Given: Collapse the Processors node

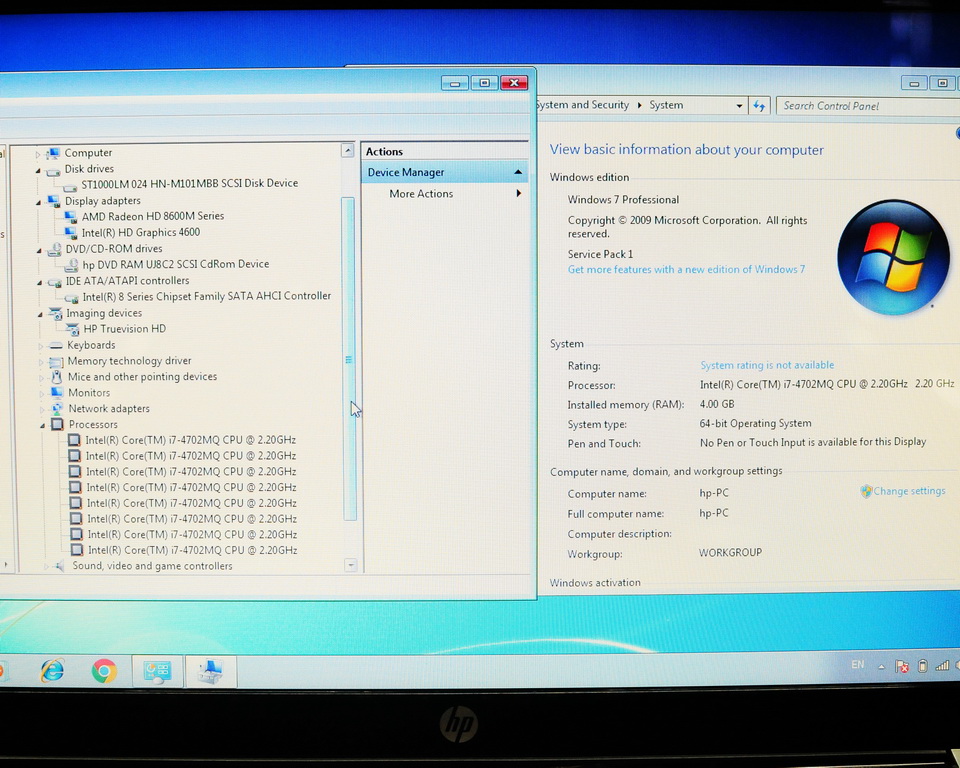Looking at the screenshot, I should 43,426.
